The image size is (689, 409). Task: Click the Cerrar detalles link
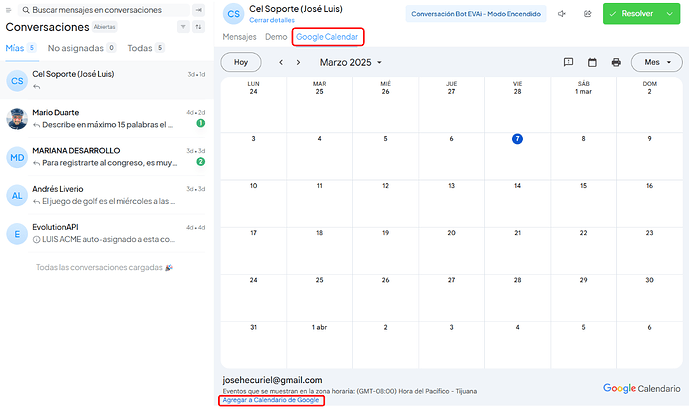click(x=272, y=20)
